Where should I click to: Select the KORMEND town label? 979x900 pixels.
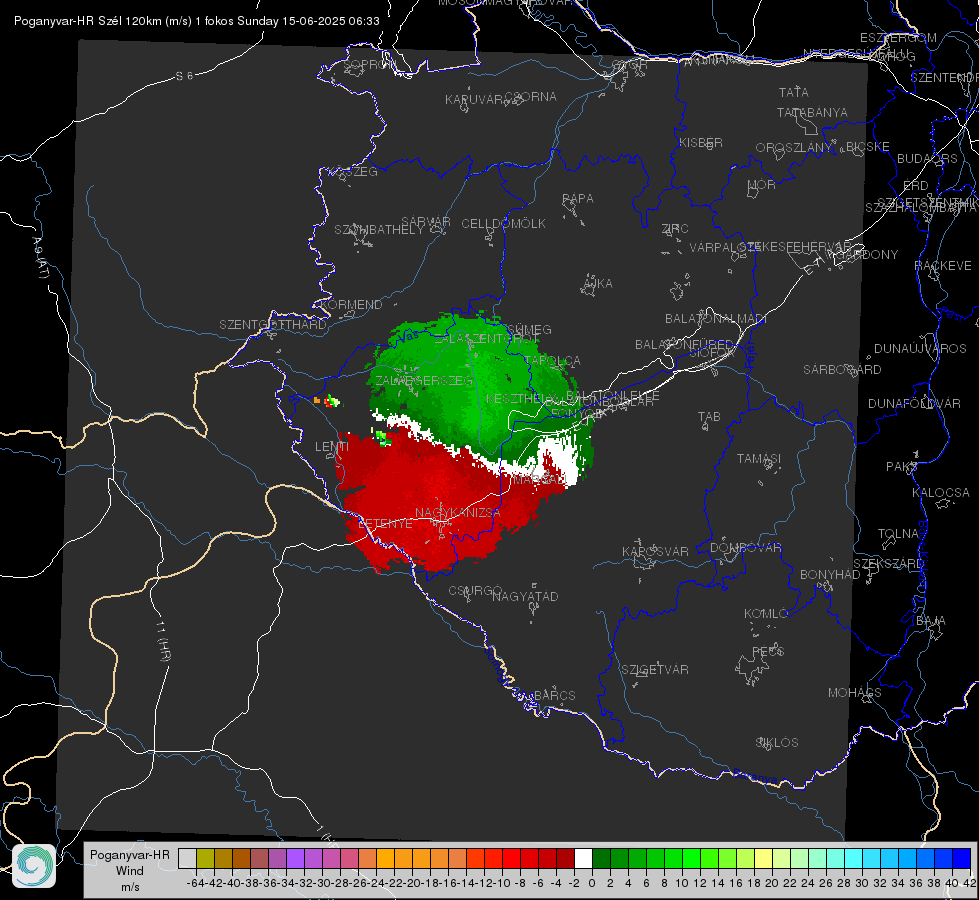(x=350, y=305)
